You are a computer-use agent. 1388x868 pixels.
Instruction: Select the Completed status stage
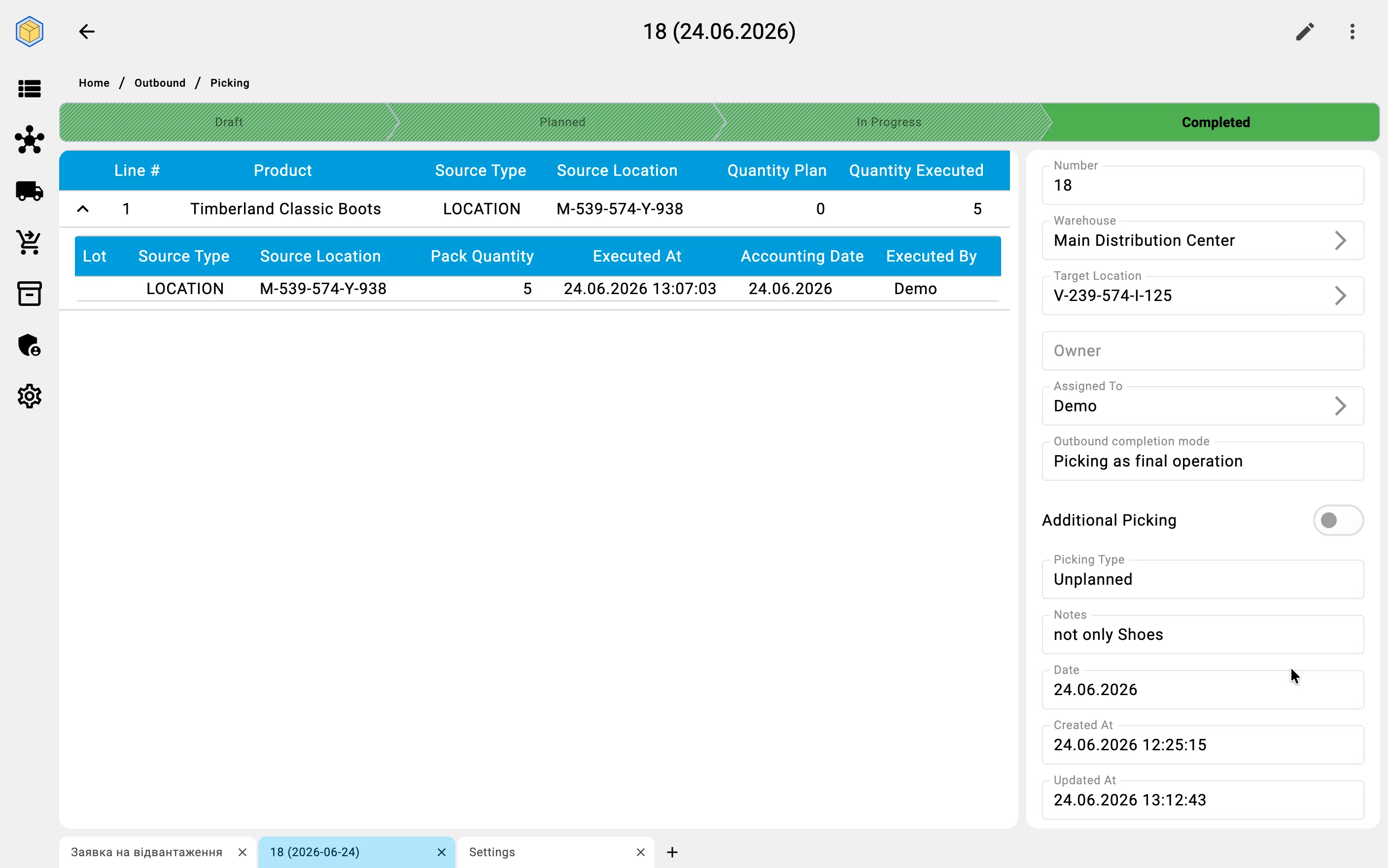1215,122
